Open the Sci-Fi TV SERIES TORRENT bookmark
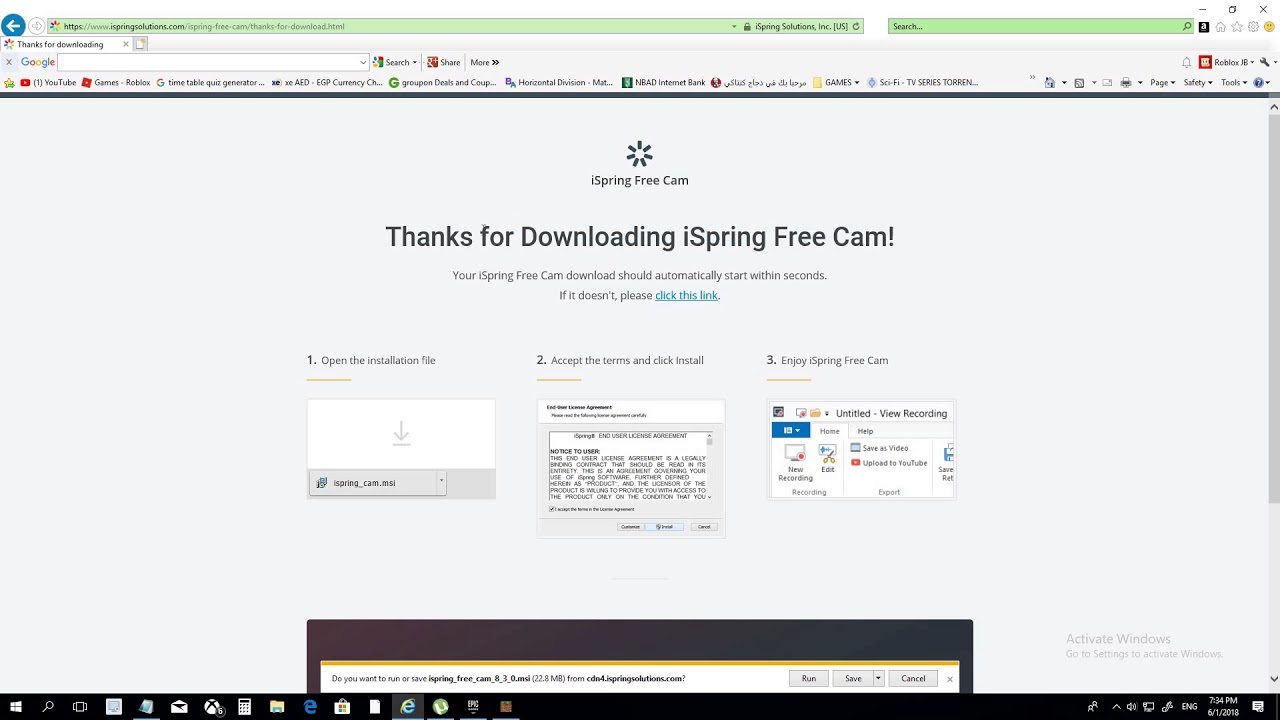This screenshot has width=1280, height=720. (x=922, y=83)
